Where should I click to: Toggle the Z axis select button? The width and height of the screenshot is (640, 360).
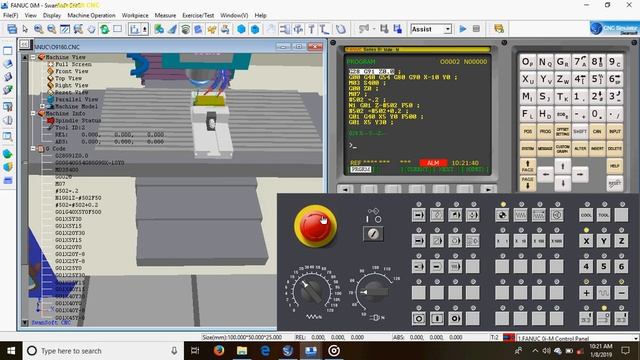pyautogui.click(x=621, y=241)
